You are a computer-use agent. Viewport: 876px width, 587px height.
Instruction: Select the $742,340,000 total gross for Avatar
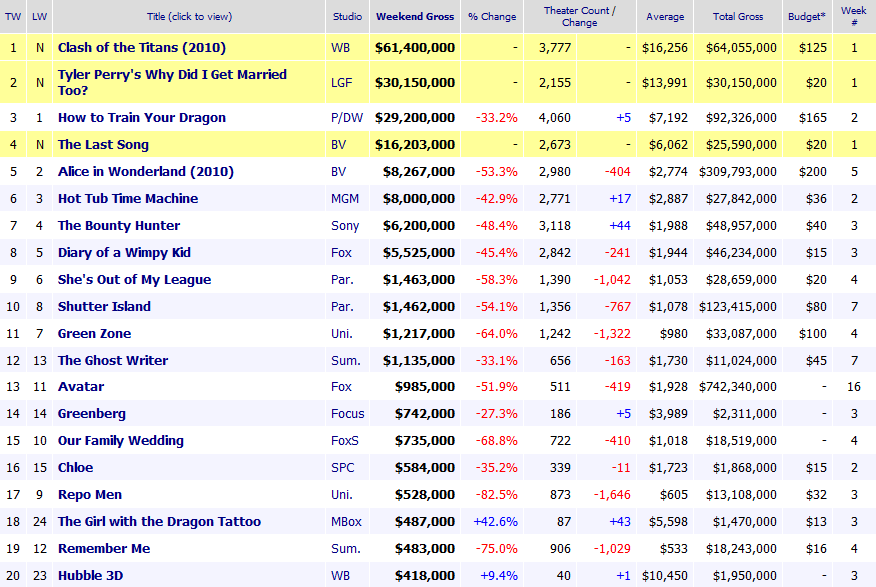point(738,386)
